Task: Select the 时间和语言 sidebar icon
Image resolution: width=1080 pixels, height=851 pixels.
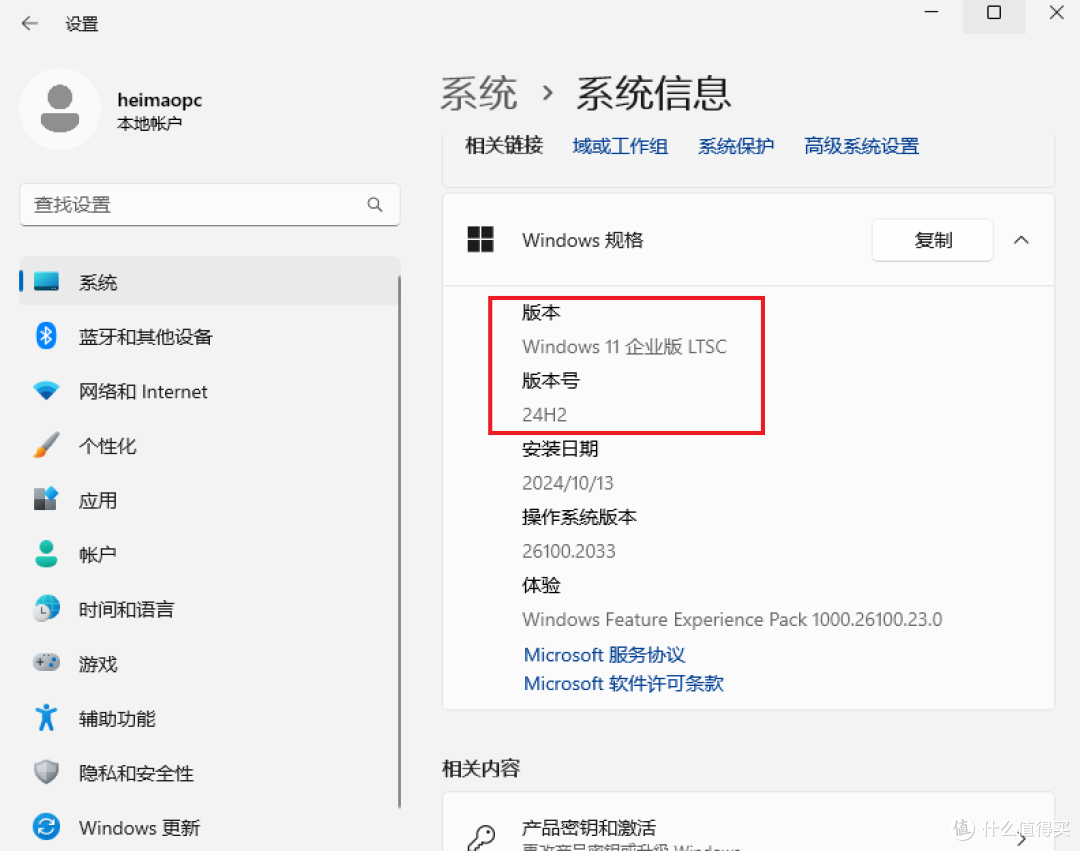Action: [46, 608]
